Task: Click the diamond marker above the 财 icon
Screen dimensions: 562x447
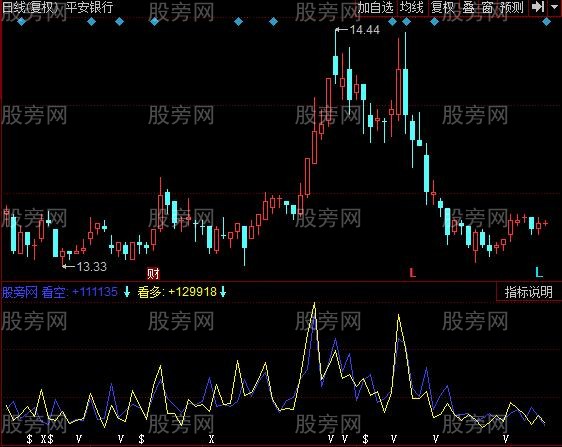Action: pos(154,22)
